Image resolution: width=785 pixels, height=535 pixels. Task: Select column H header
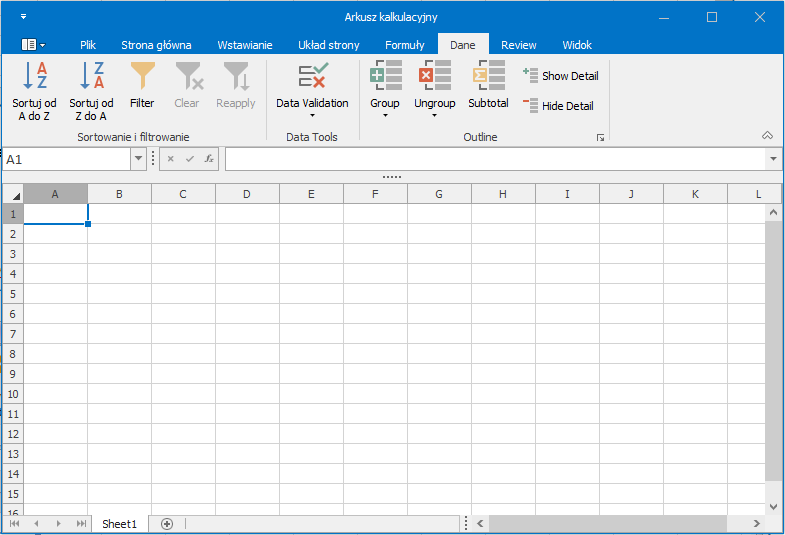[x=503, y=194]
